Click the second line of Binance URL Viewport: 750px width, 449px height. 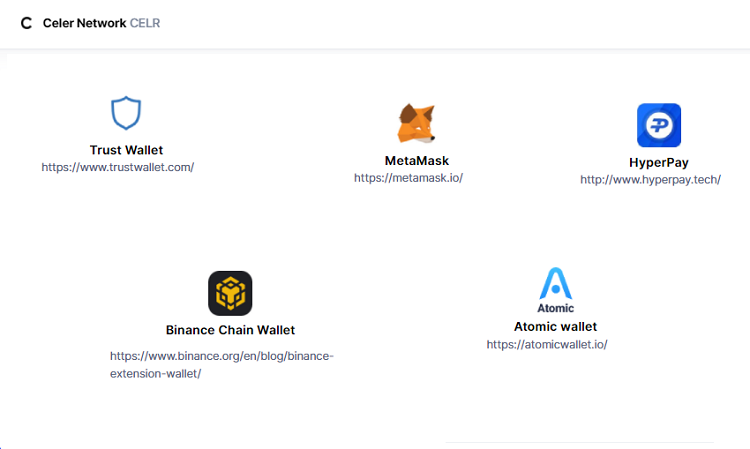tap(155, 373)
